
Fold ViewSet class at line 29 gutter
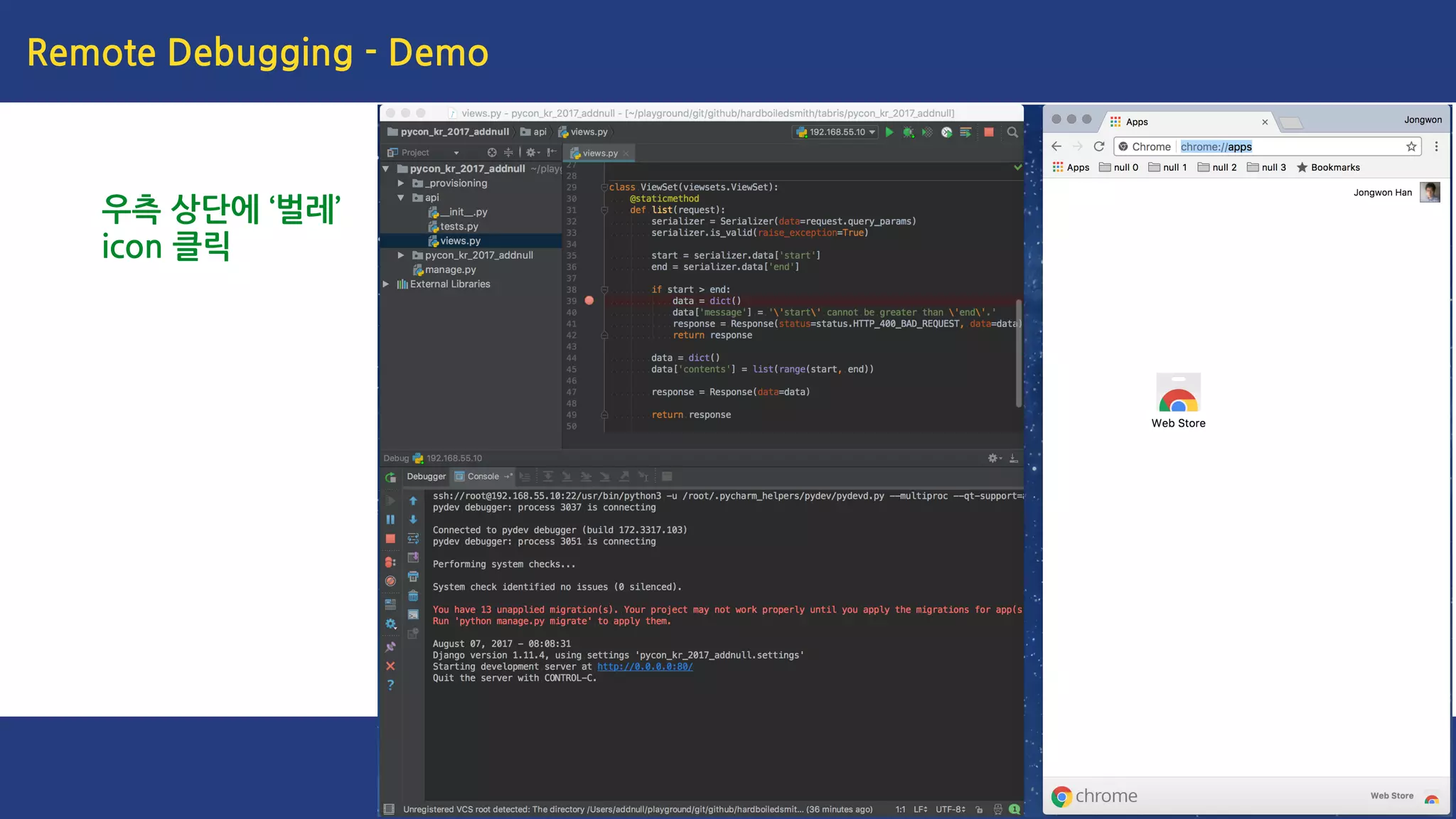[x=604, y=188]
